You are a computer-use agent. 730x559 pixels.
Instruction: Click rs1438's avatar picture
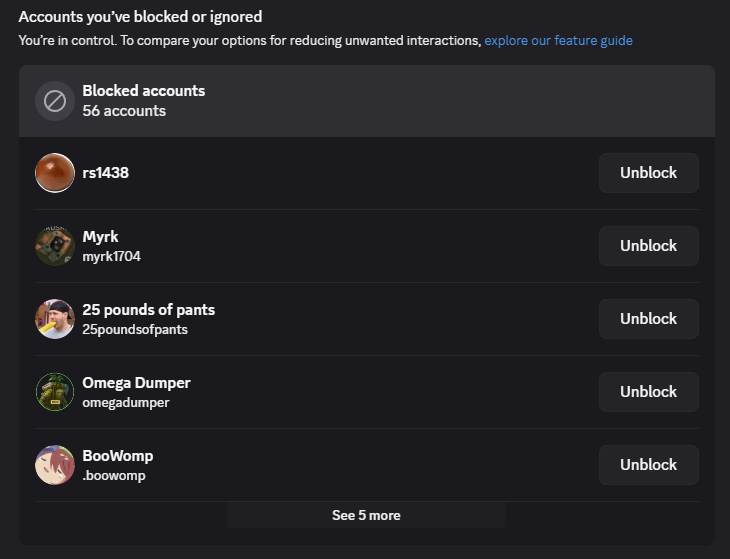point(55,173)
